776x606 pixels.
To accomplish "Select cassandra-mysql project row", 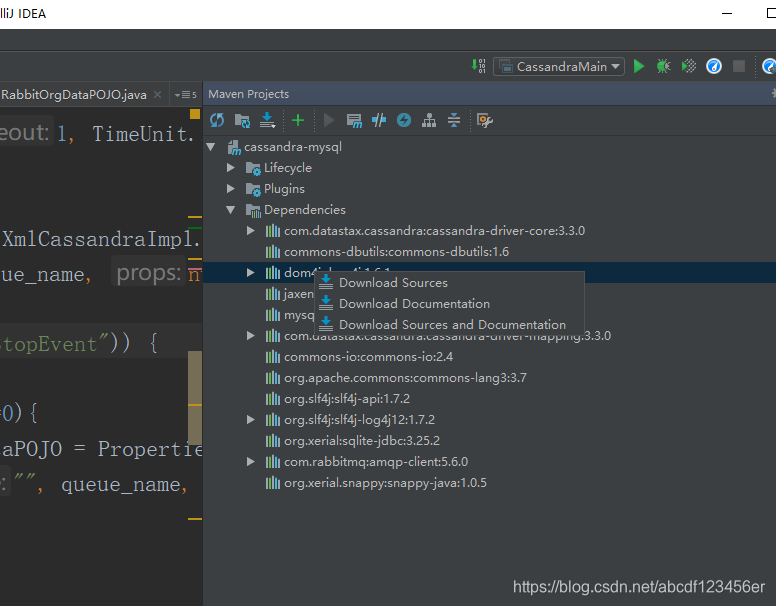I will [489, 147].
